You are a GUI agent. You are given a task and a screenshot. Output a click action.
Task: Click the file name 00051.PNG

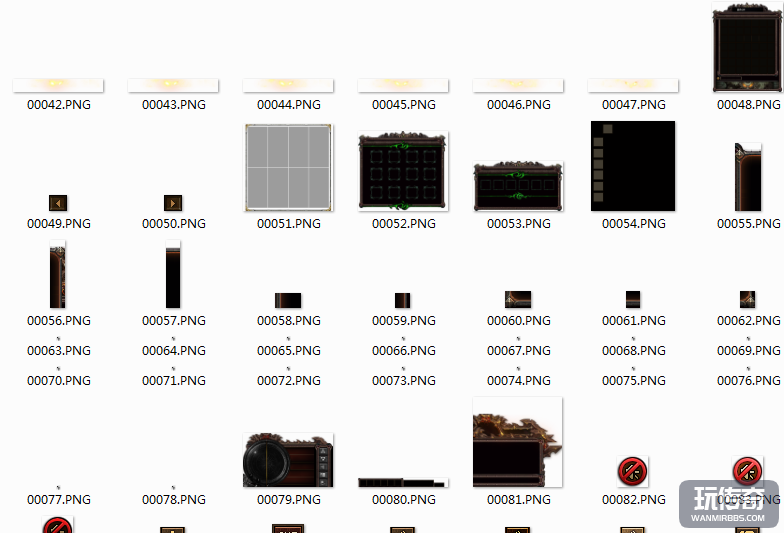click(x=289, y=224)
